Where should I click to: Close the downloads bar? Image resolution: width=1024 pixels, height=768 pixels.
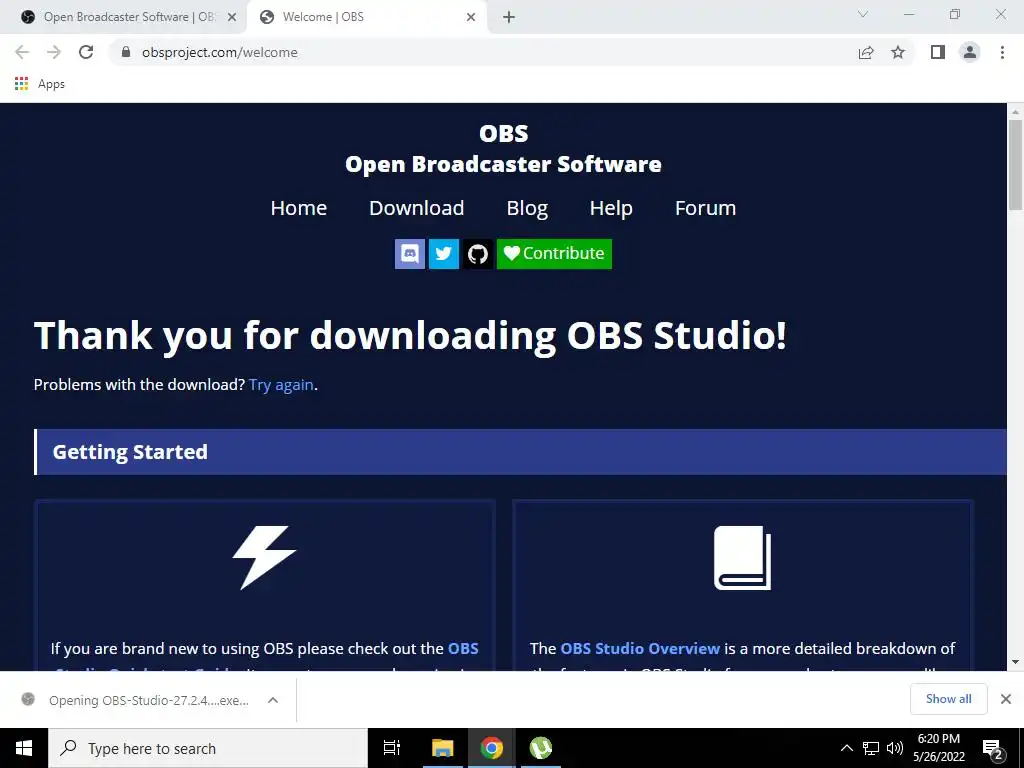coord(1006,699)
